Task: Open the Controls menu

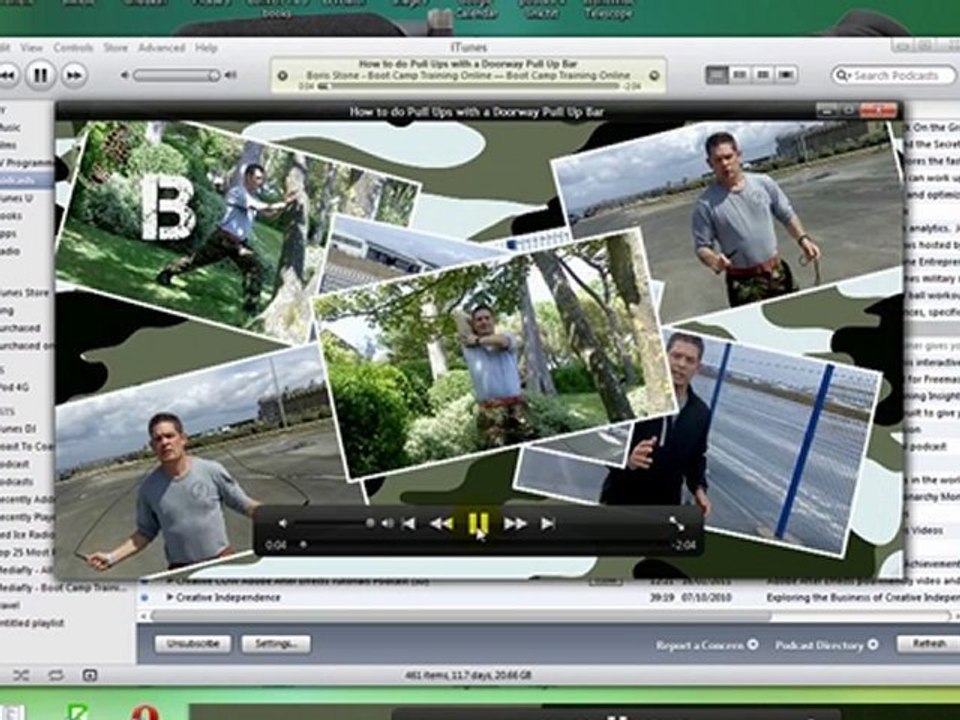Action: pos(73,47)
